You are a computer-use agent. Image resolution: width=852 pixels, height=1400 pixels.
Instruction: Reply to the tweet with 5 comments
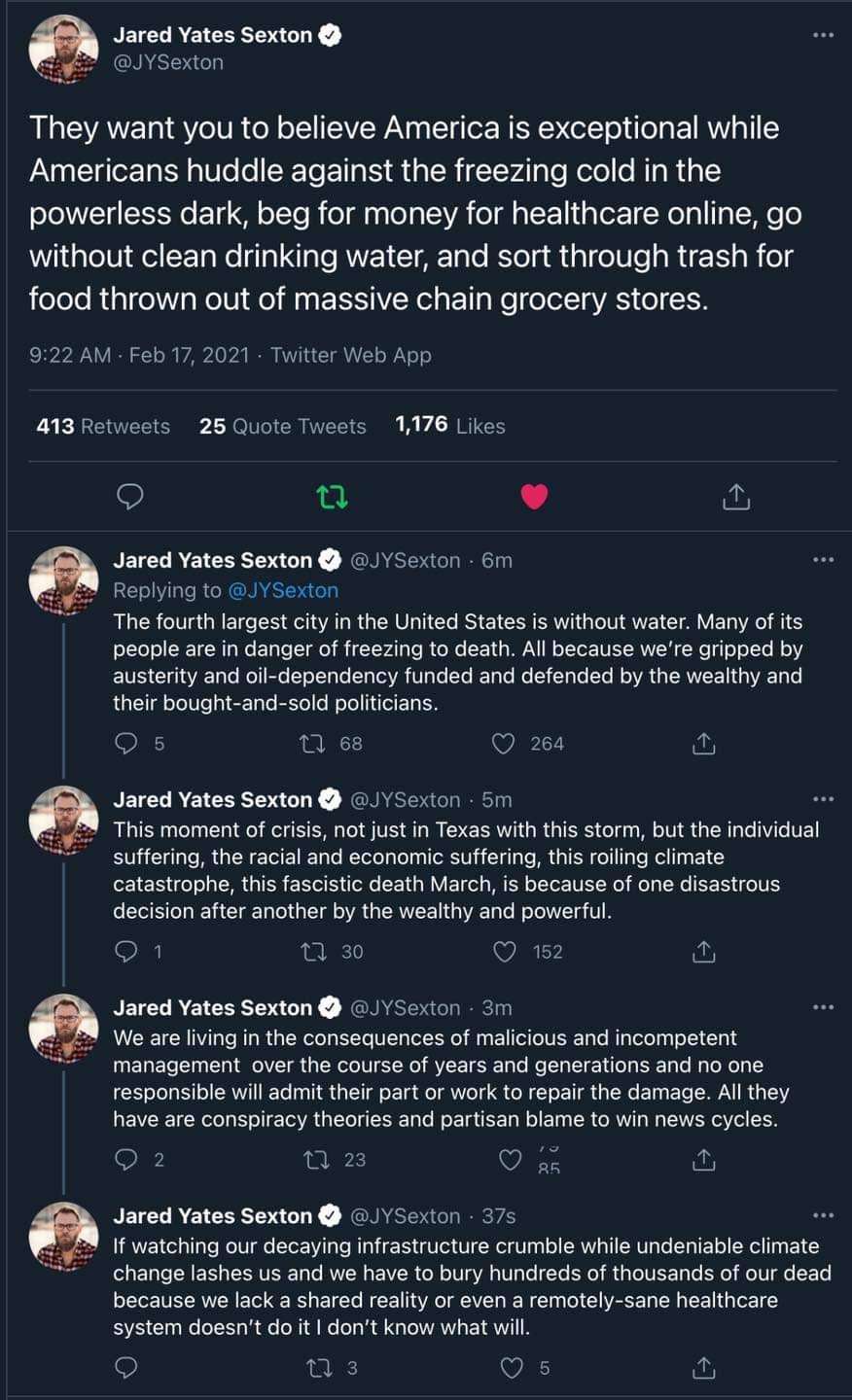click(x=126, y=744)
